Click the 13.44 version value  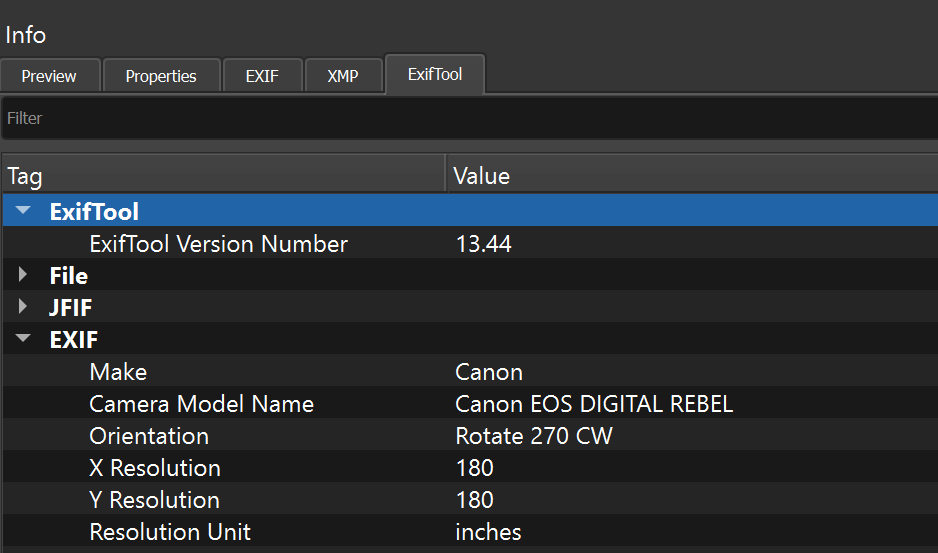[483, 244]
